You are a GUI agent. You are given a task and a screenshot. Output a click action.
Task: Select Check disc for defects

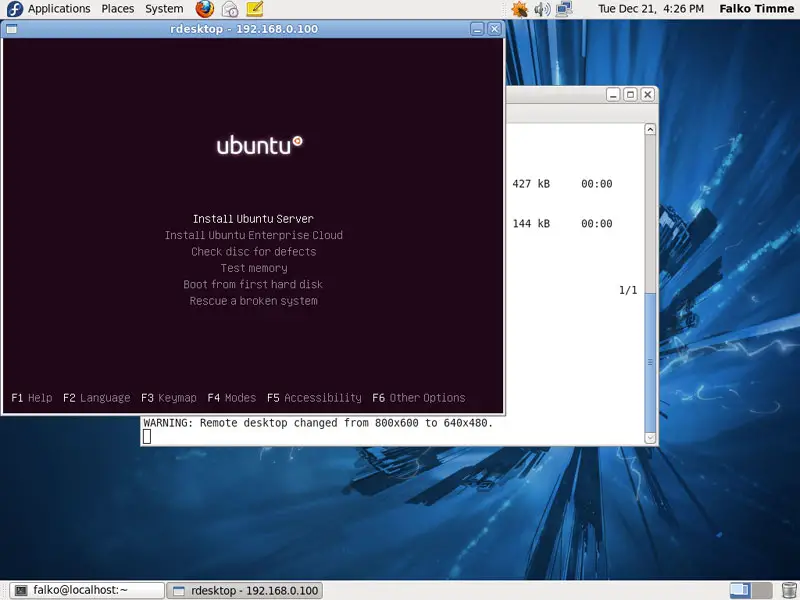[x=253, y=252]
